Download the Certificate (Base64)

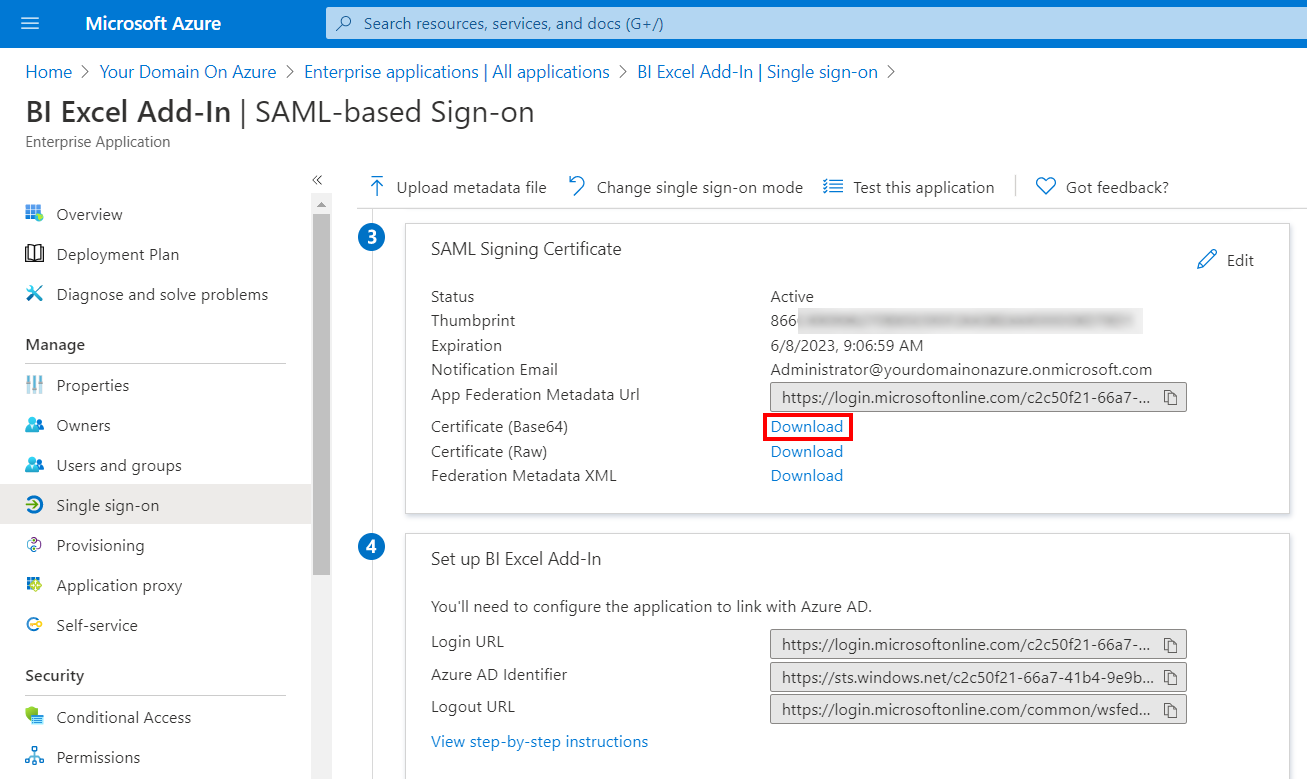[x=807, y=427]
